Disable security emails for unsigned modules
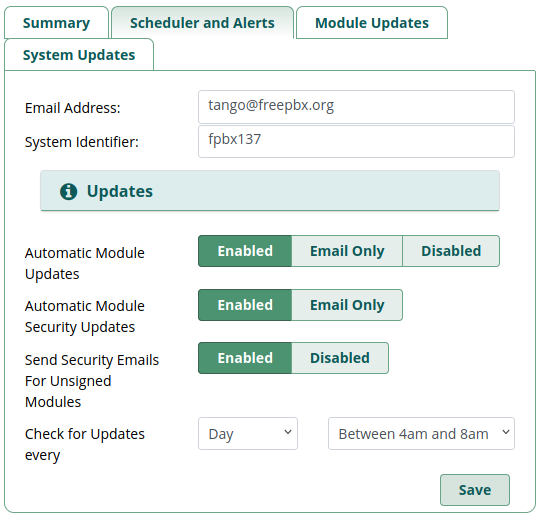 pos(340,358)
